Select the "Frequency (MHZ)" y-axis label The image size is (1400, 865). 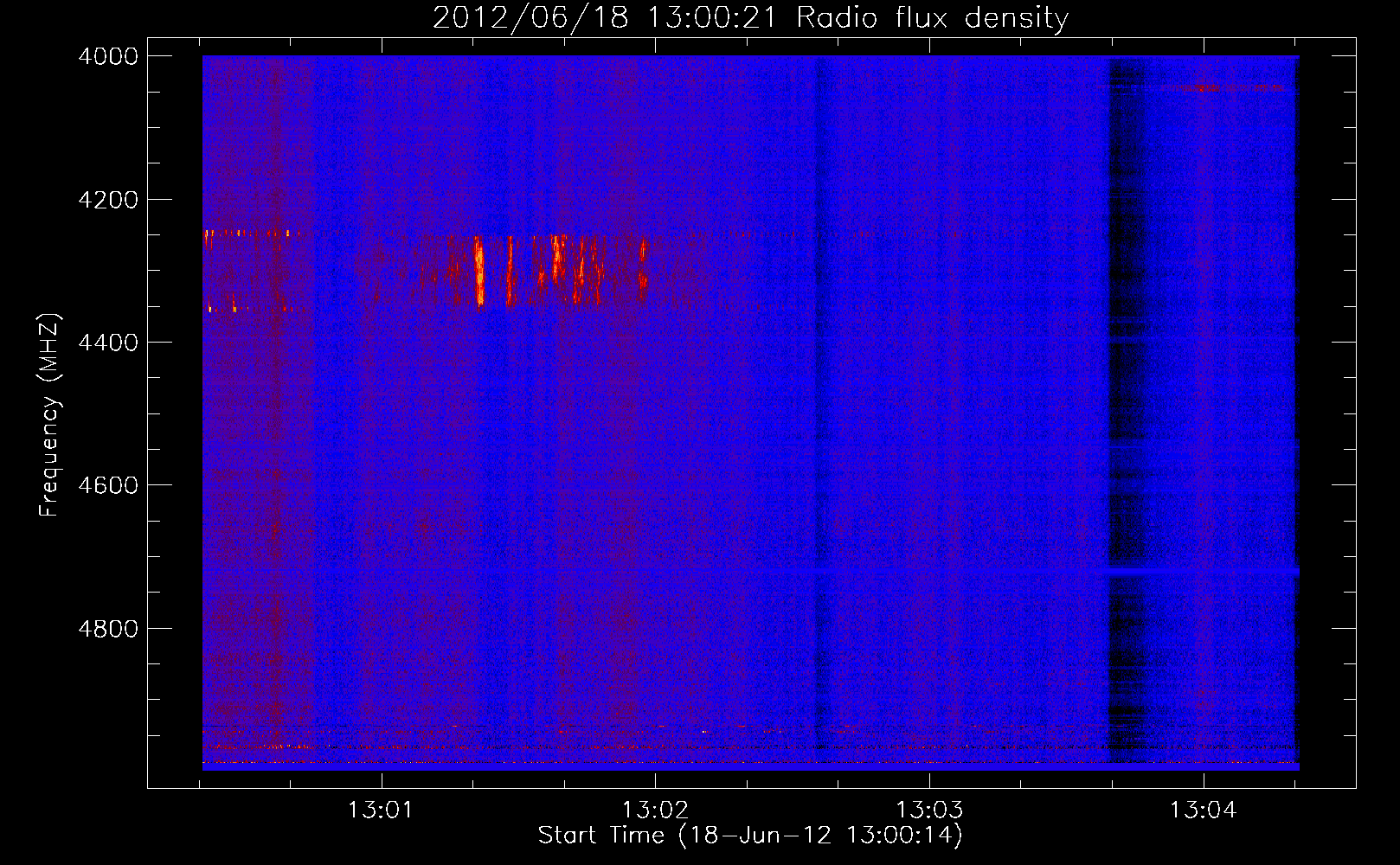(x=50, y=415)
